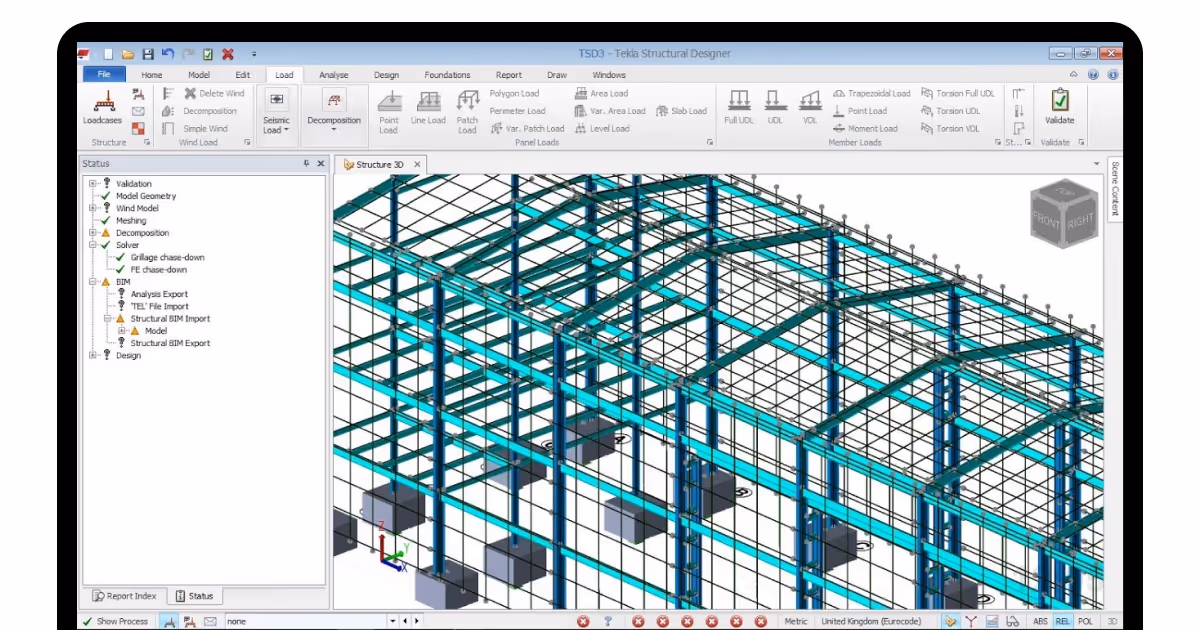Open the Scene Content side panel
1200x630 pixels.
pyautogui.click(x=1115, y=189)
